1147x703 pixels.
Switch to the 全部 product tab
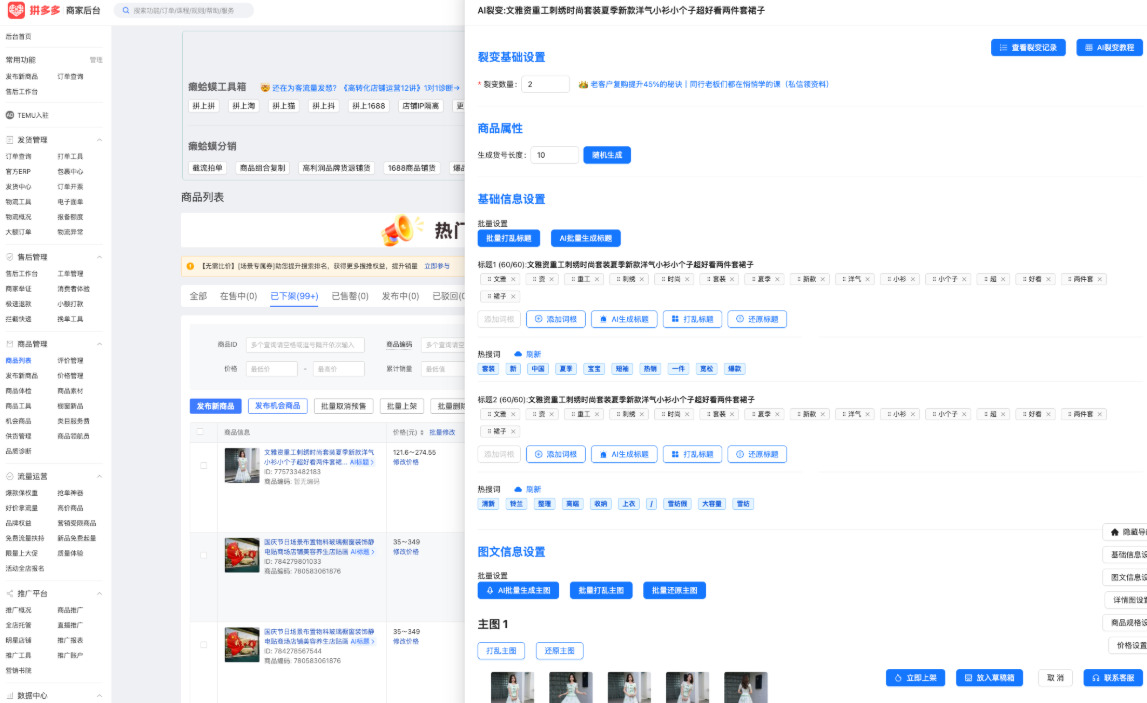click(198, 296)
